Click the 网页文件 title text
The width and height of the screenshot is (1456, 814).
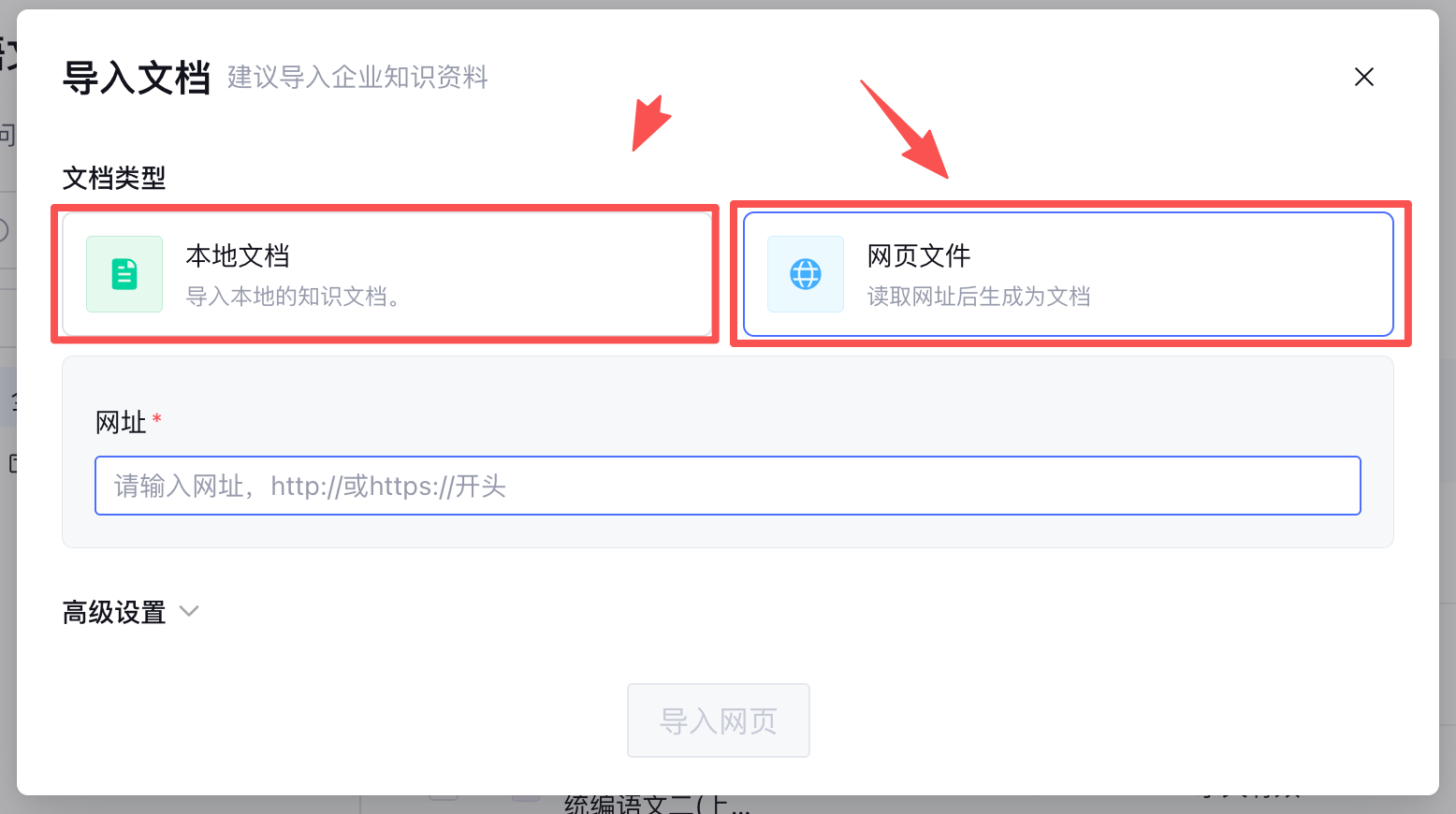pyautogui.click(x=919, y=255)
